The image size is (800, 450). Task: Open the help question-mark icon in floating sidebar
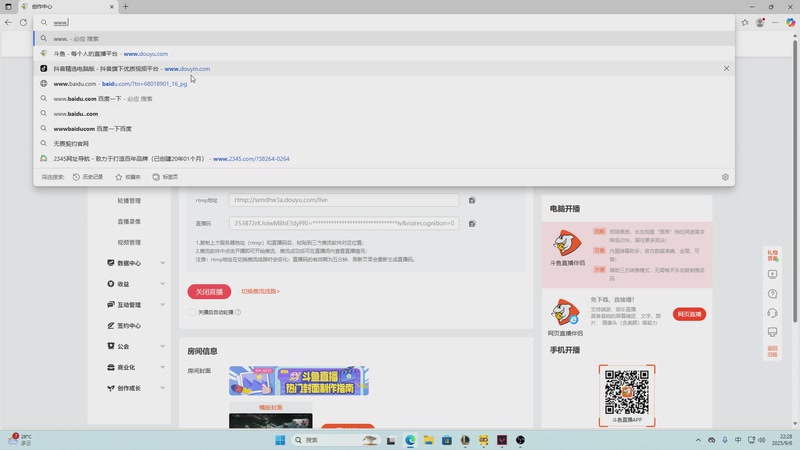pyautogui.click(x=772, y=294)
